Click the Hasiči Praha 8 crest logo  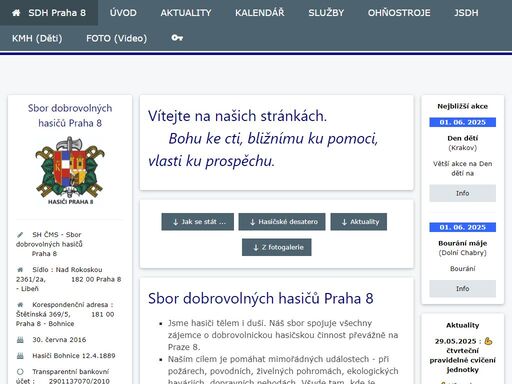[x=70, y=170]
